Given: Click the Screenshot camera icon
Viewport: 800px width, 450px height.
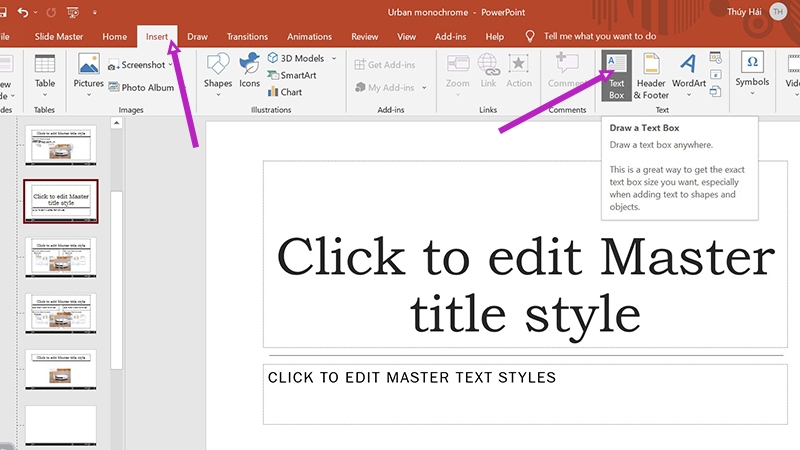Looking at the screenshot, I should 113,65.
